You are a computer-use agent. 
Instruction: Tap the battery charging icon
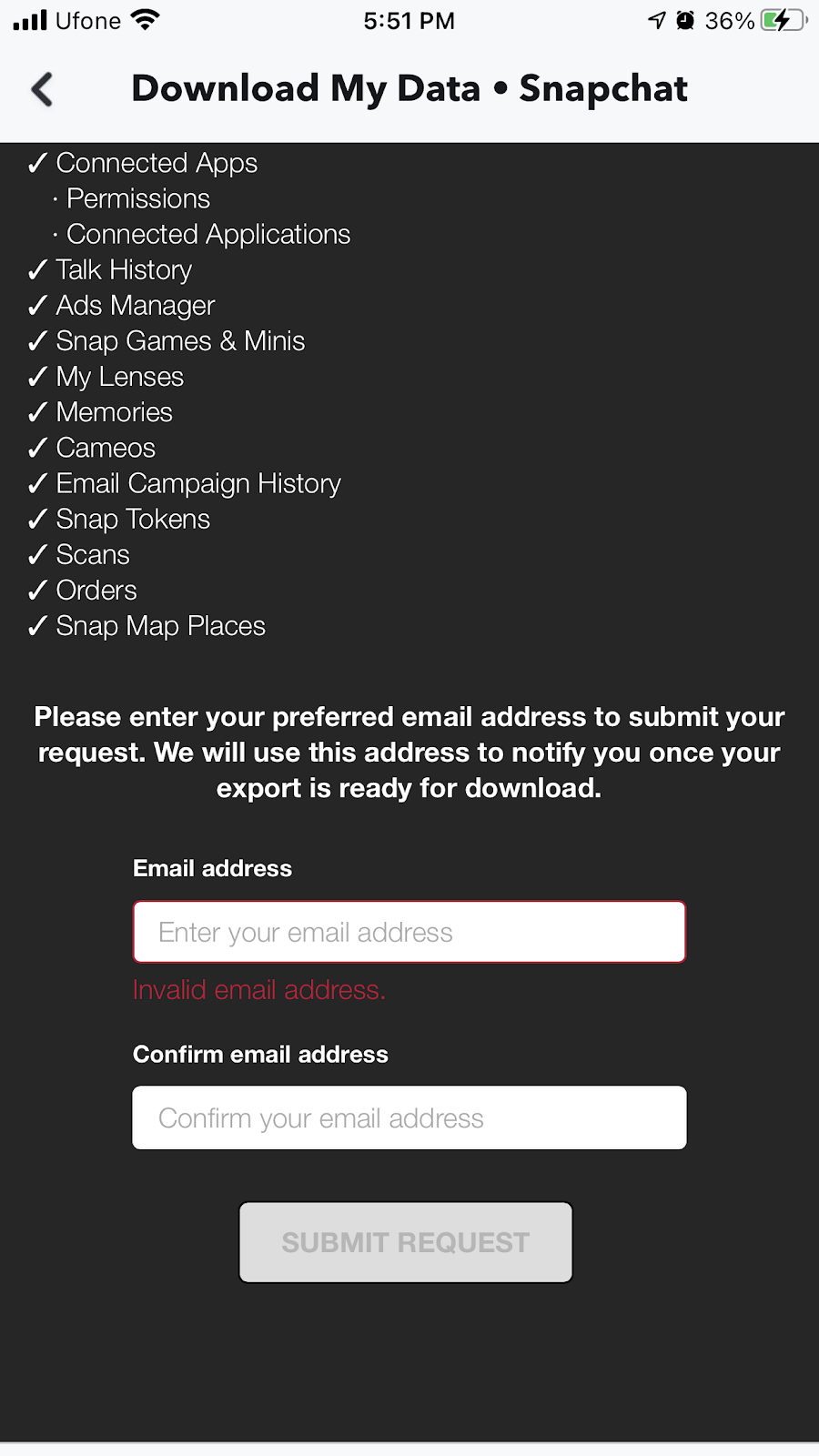(783, 20)
